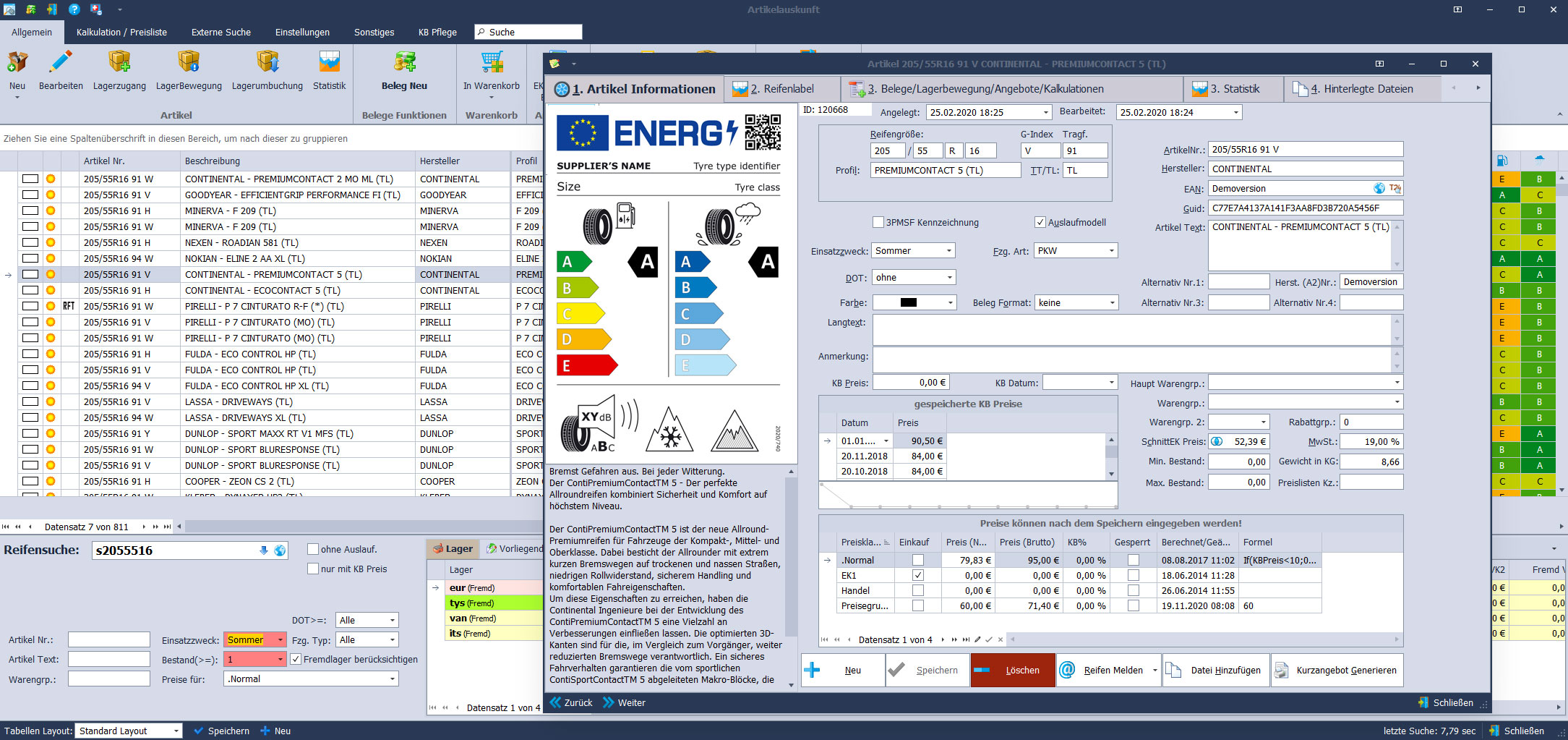Enable the 3PMSF Kennzeichnung checkbox
This screenshot has width=1568, height=740.
(878, 222)
